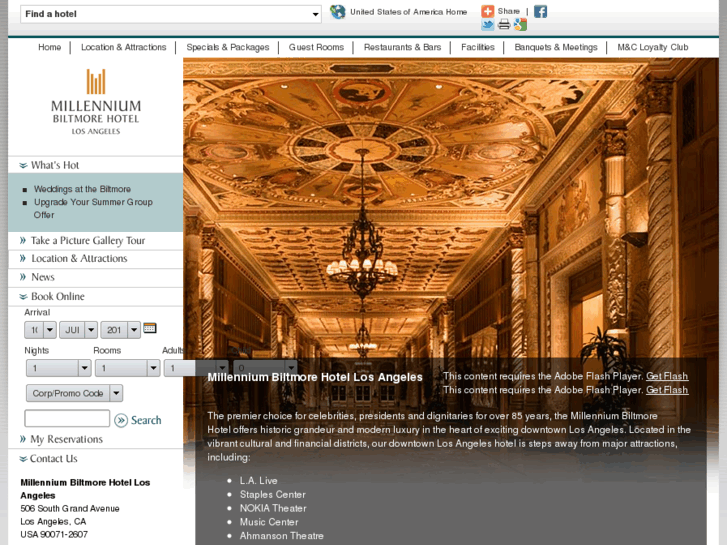Click the orange Share plus icon
The width and height of the screenshot is (727, 545).
487,11
